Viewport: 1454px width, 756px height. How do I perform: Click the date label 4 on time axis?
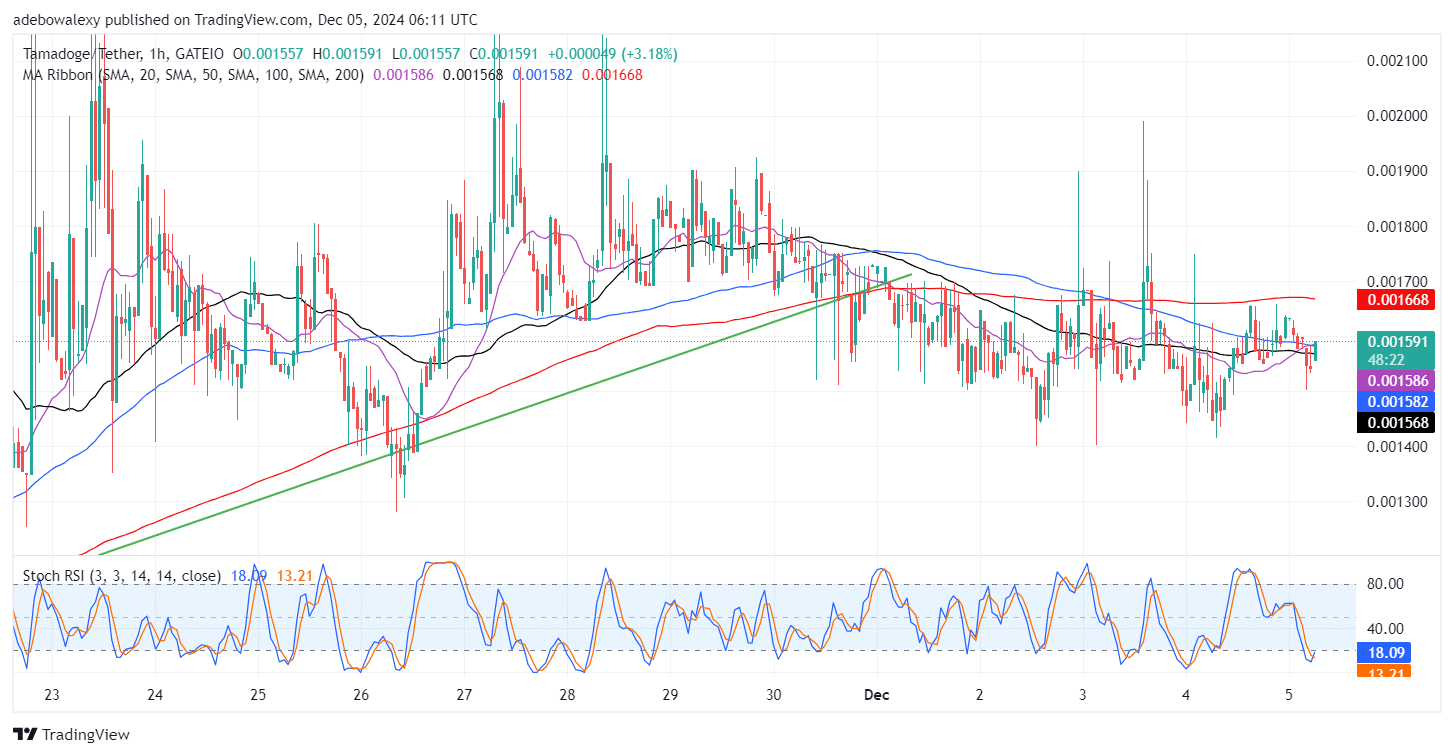[x=1186, y=694]
